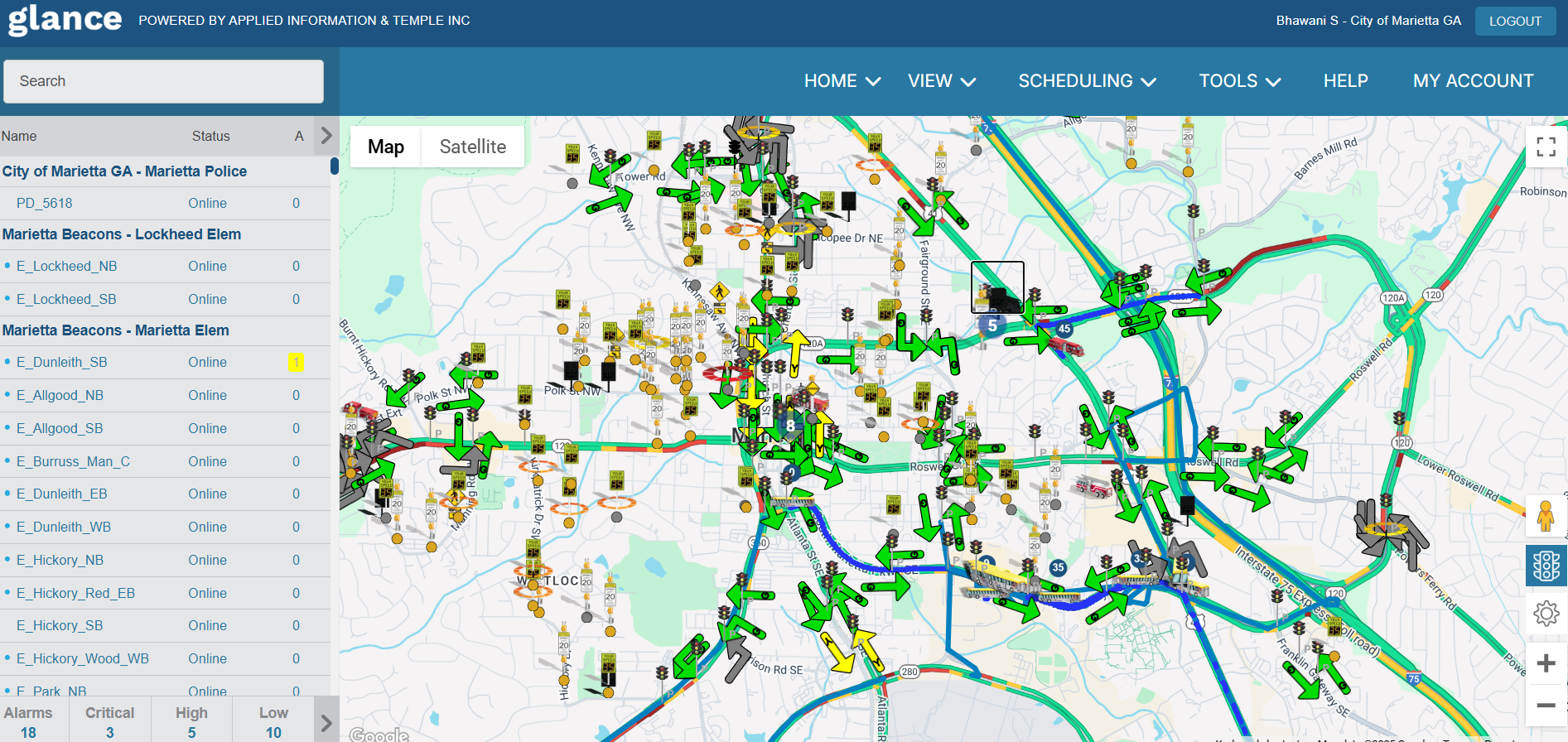Sort devices by Status column
The image size is (1568, 742).
[x=210, y=136]
